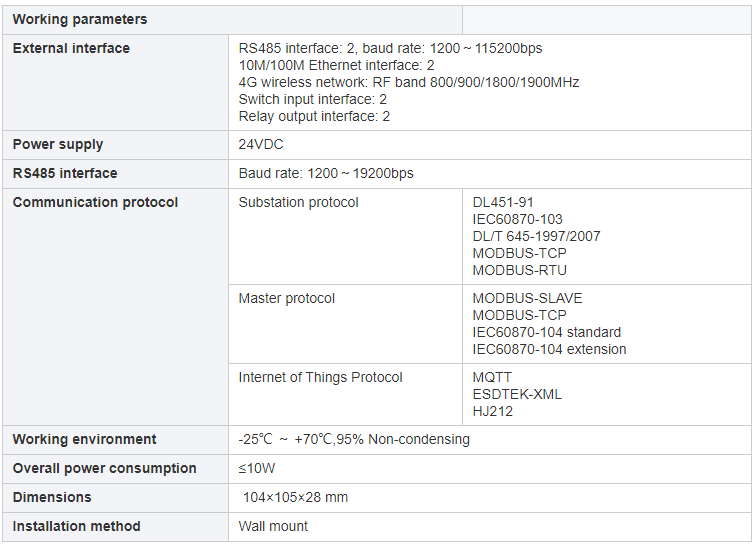Select the MODBUS-SLAVE entry

[527, 298]
